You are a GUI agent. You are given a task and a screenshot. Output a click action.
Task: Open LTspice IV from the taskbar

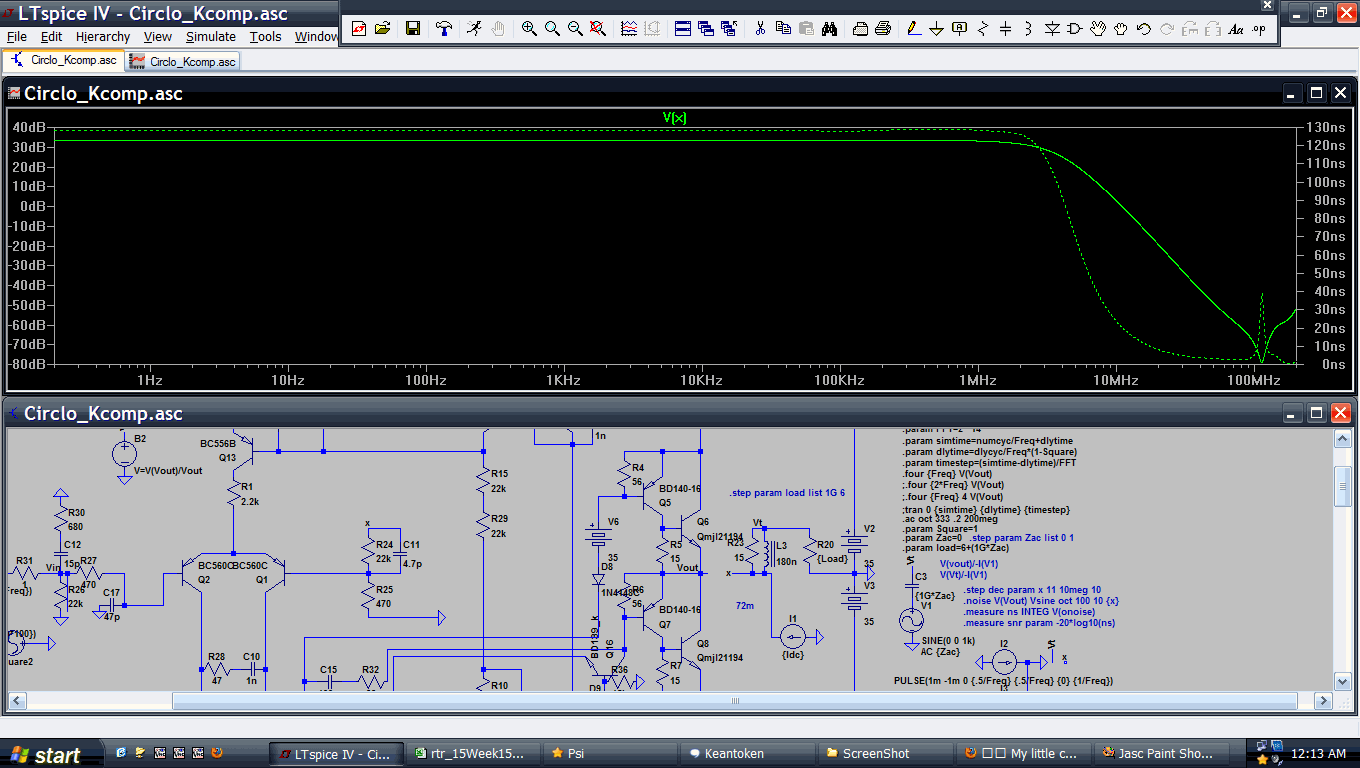pyautogui.click(x=337, y=754)
